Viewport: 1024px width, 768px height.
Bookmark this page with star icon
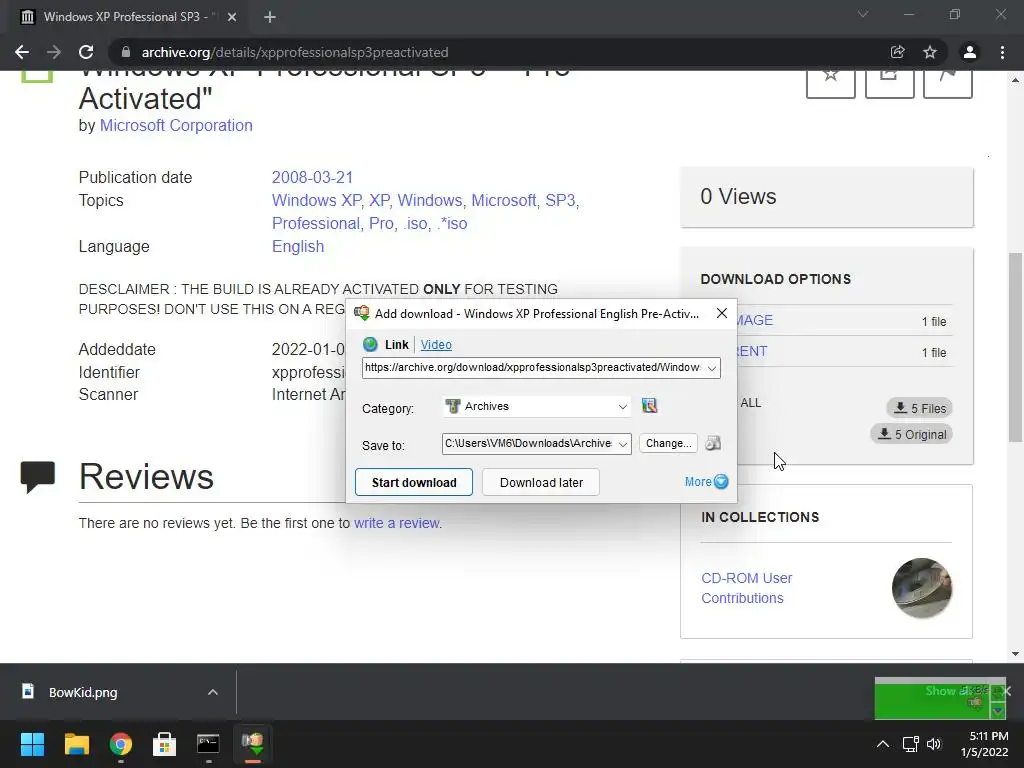point(930,52)
